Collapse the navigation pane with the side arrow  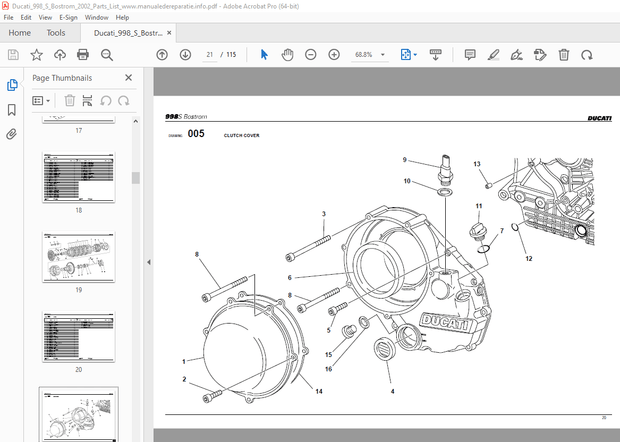pos(149,262)
